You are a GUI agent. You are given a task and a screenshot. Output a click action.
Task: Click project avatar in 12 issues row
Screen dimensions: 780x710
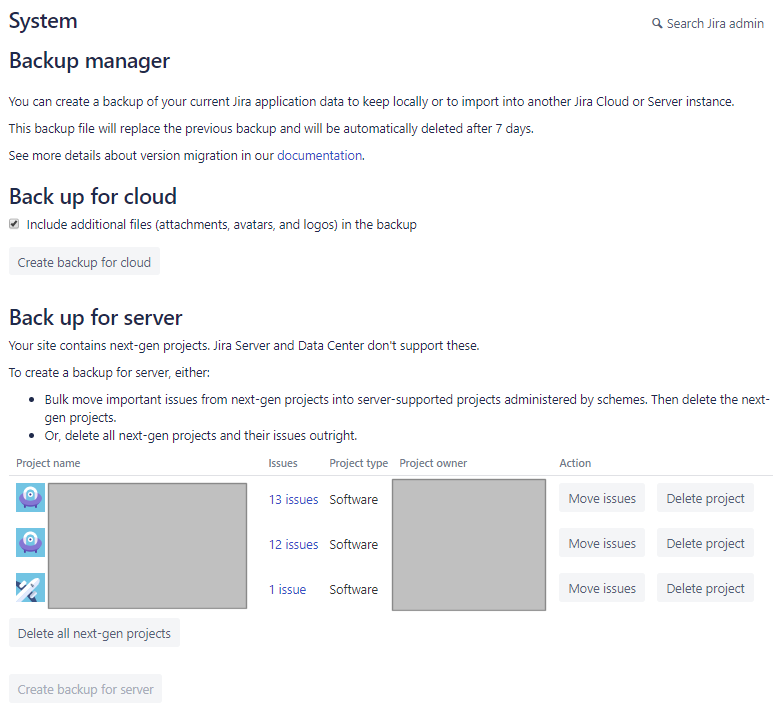pyautogui.click(x=30, y=542)
